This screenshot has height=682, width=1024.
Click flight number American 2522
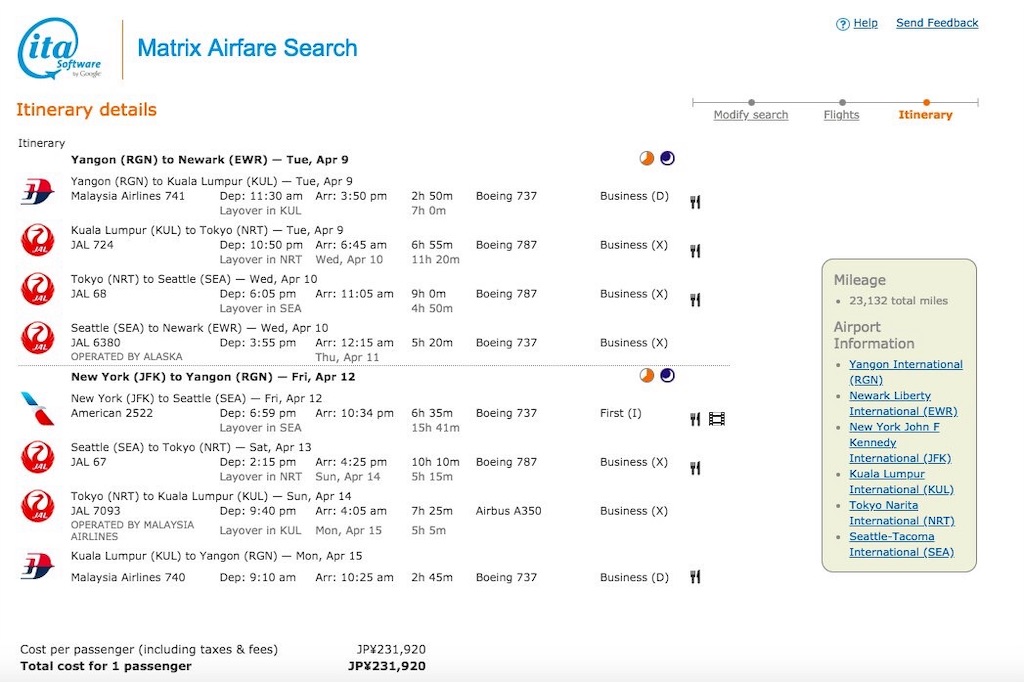112,413
